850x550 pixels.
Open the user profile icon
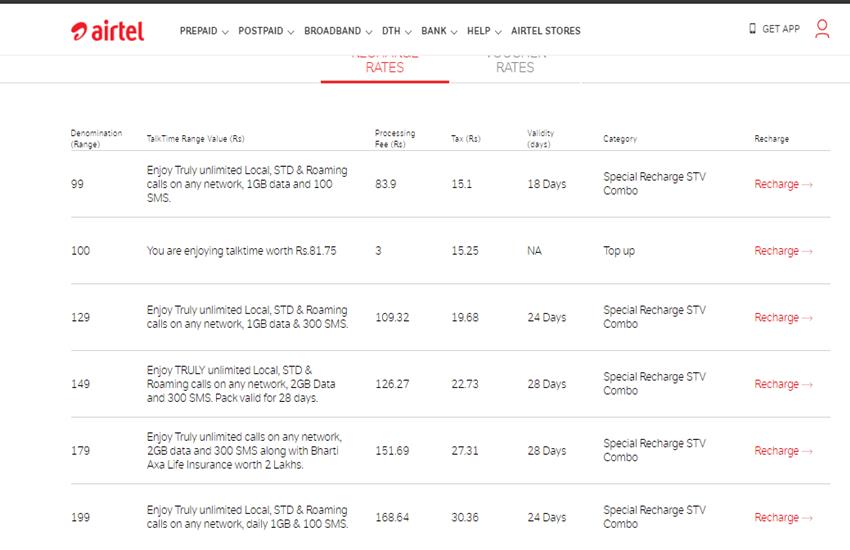coord(822,29)
